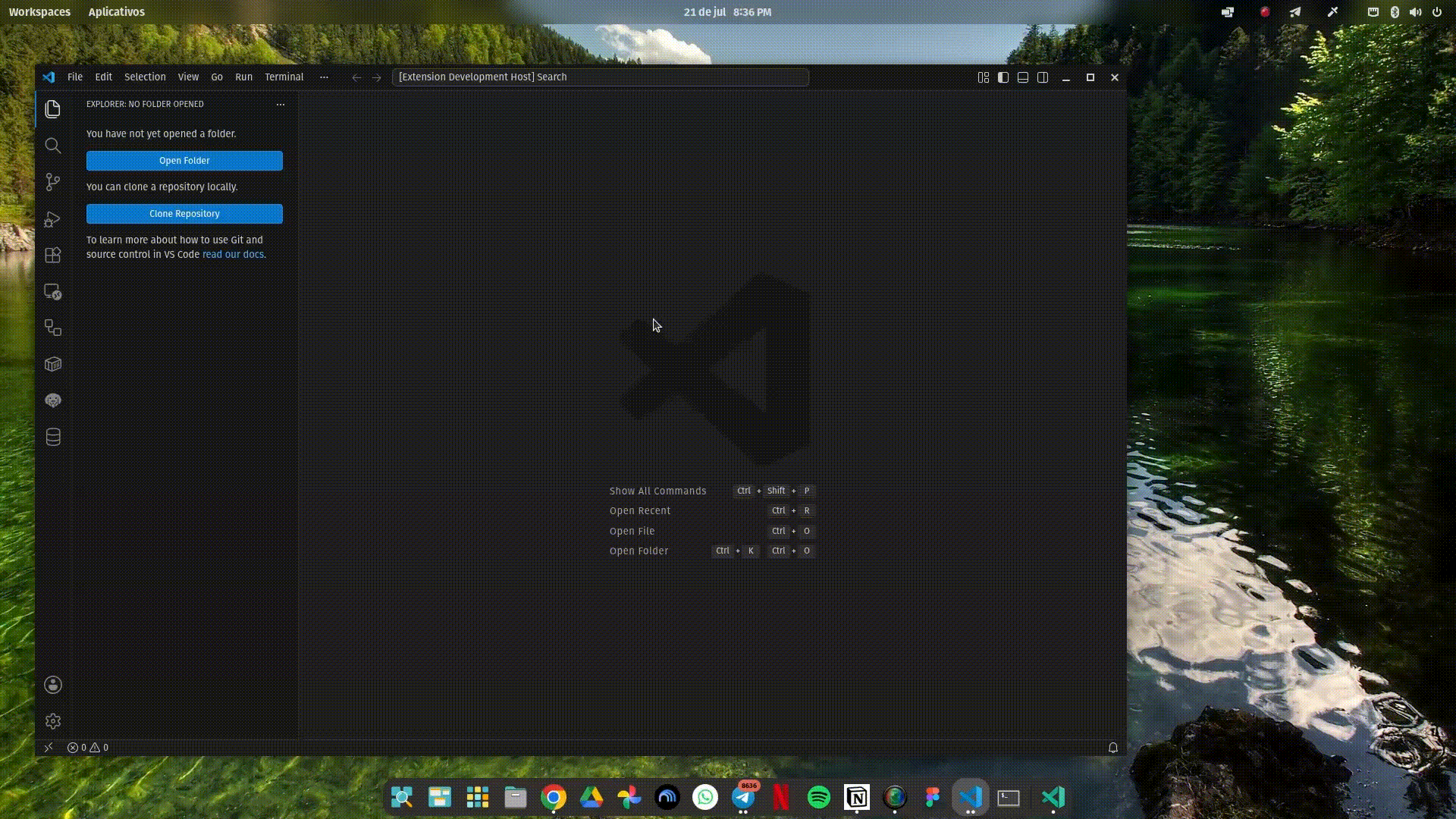This screenshot has width=1456, height=819.
Task: Open the Source Control view
Action: [x=52, y=182]
